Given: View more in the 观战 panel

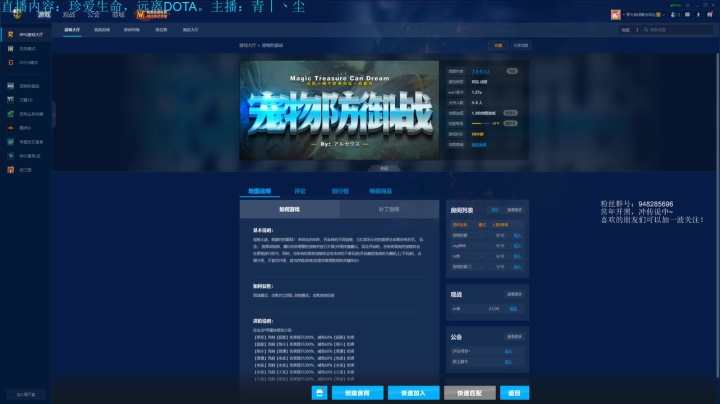Looking at the screenshot, I should click(x=514, y=294).
